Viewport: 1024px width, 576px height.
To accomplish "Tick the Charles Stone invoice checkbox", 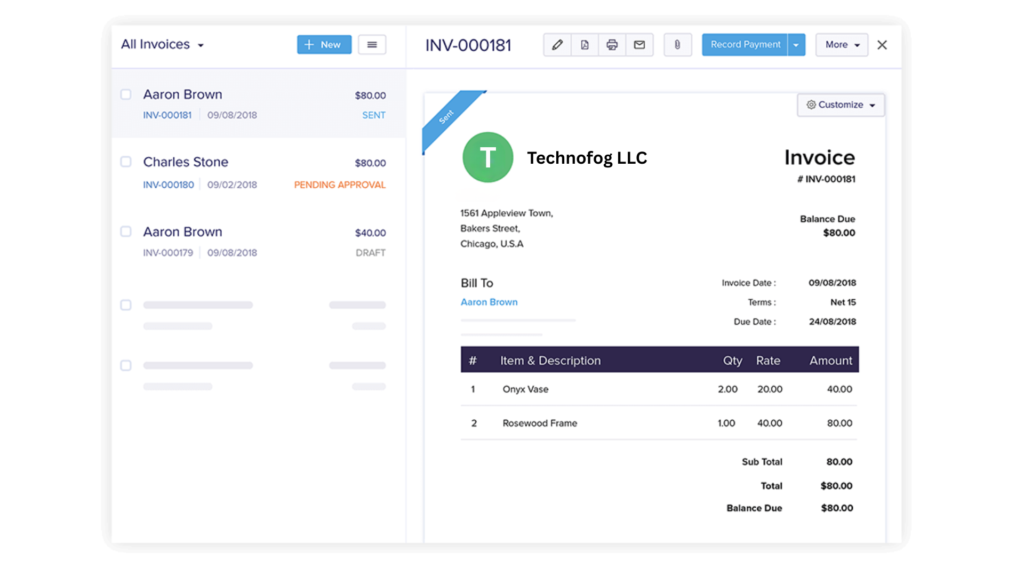I will [126, 162].
